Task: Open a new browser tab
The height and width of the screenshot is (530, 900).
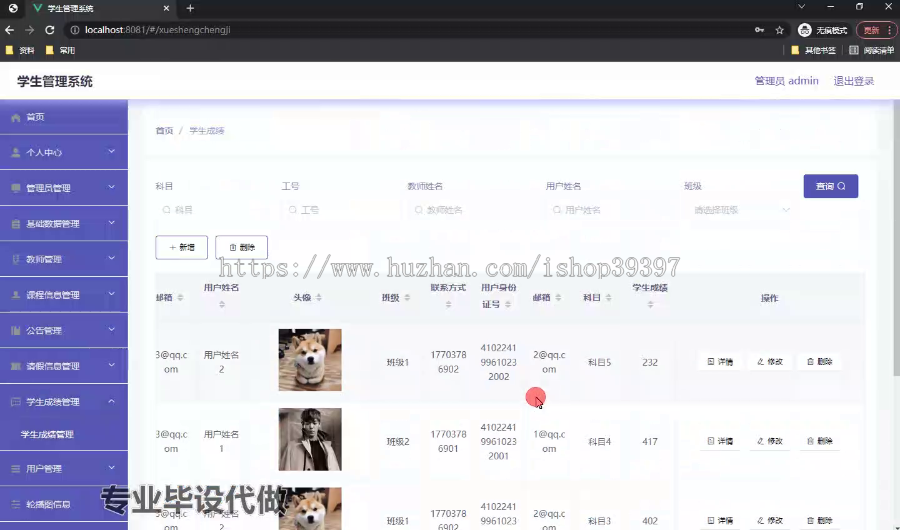Action: point(190,8)
